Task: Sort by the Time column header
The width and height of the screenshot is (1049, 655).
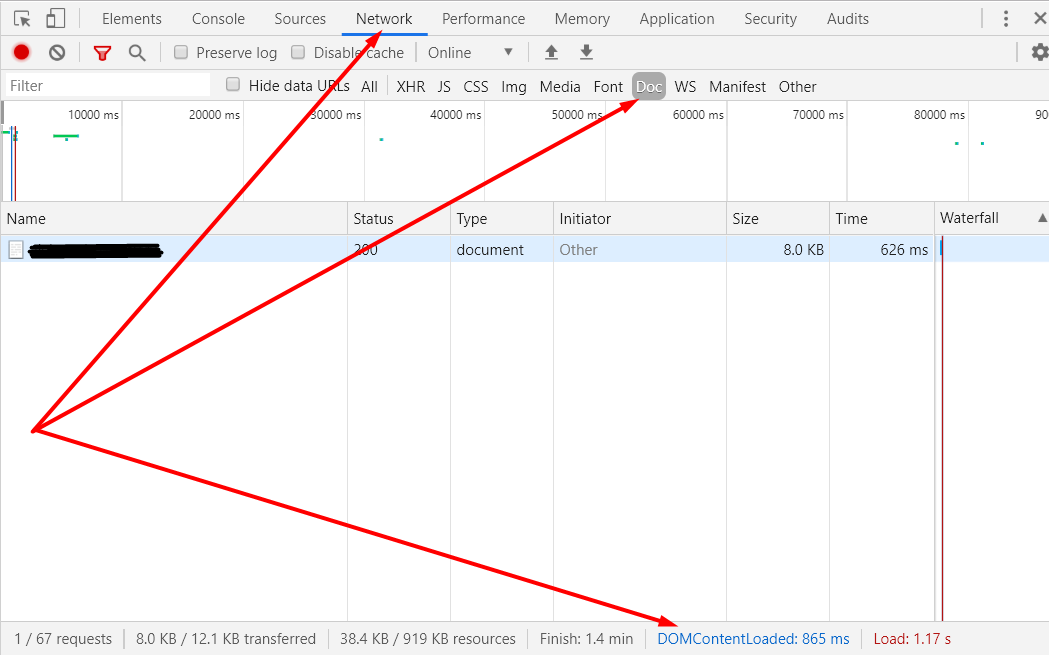Action: click(881, 219)
